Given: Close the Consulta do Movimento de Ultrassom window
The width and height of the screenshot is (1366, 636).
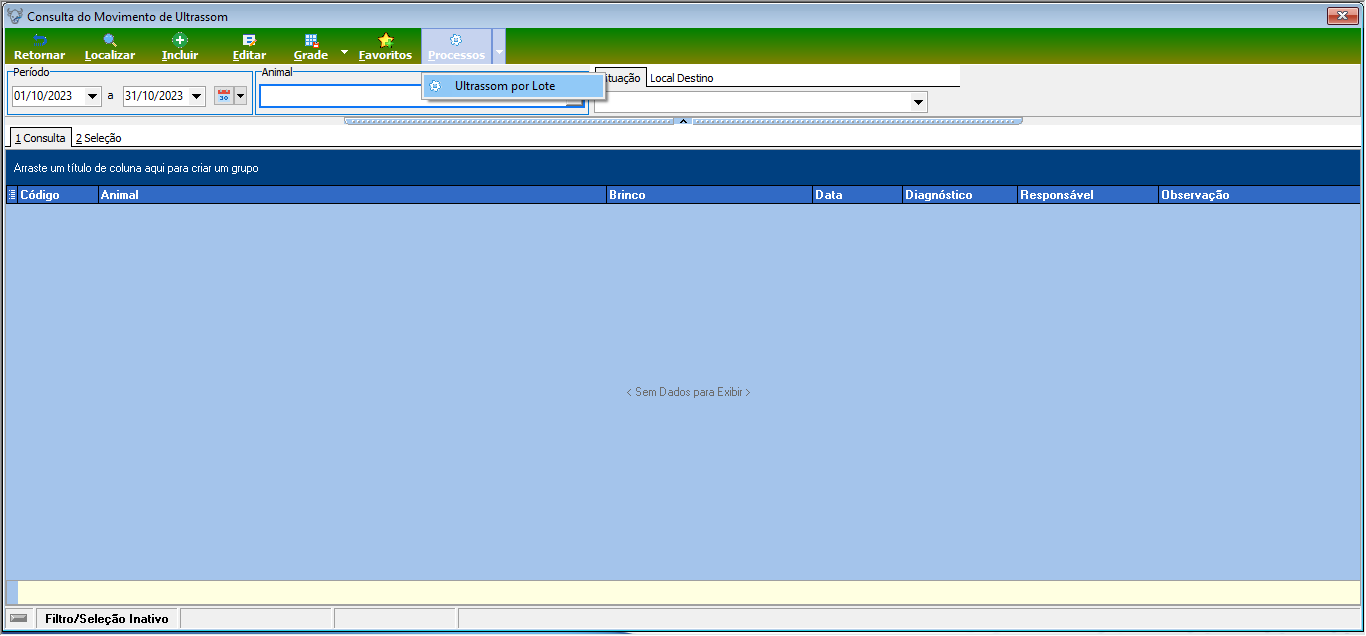Looking at the screenshot, I should point(1341,16).
